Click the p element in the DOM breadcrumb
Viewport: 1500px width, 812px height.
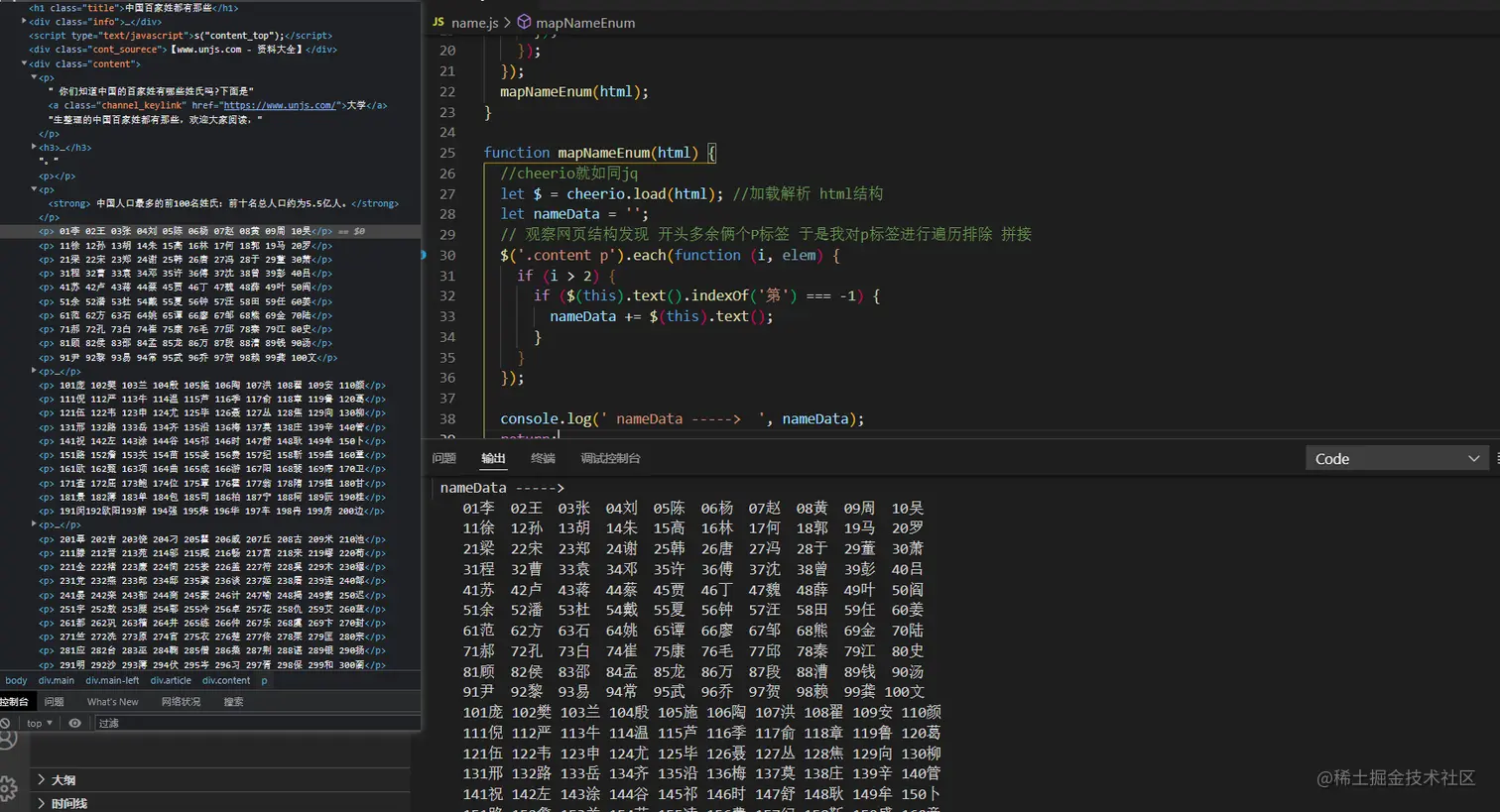click(264, 680)
